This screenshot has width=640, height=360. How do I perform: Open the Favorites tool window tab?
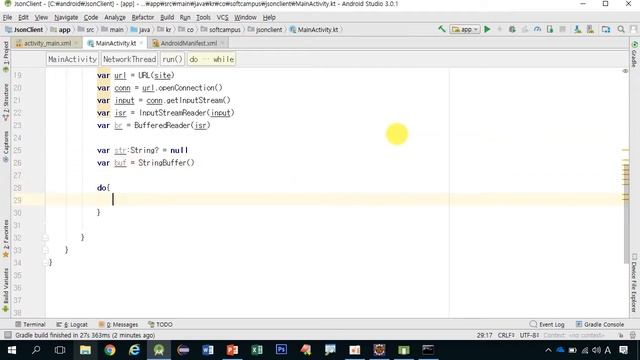pyautogui.click(x=6, y=239)
